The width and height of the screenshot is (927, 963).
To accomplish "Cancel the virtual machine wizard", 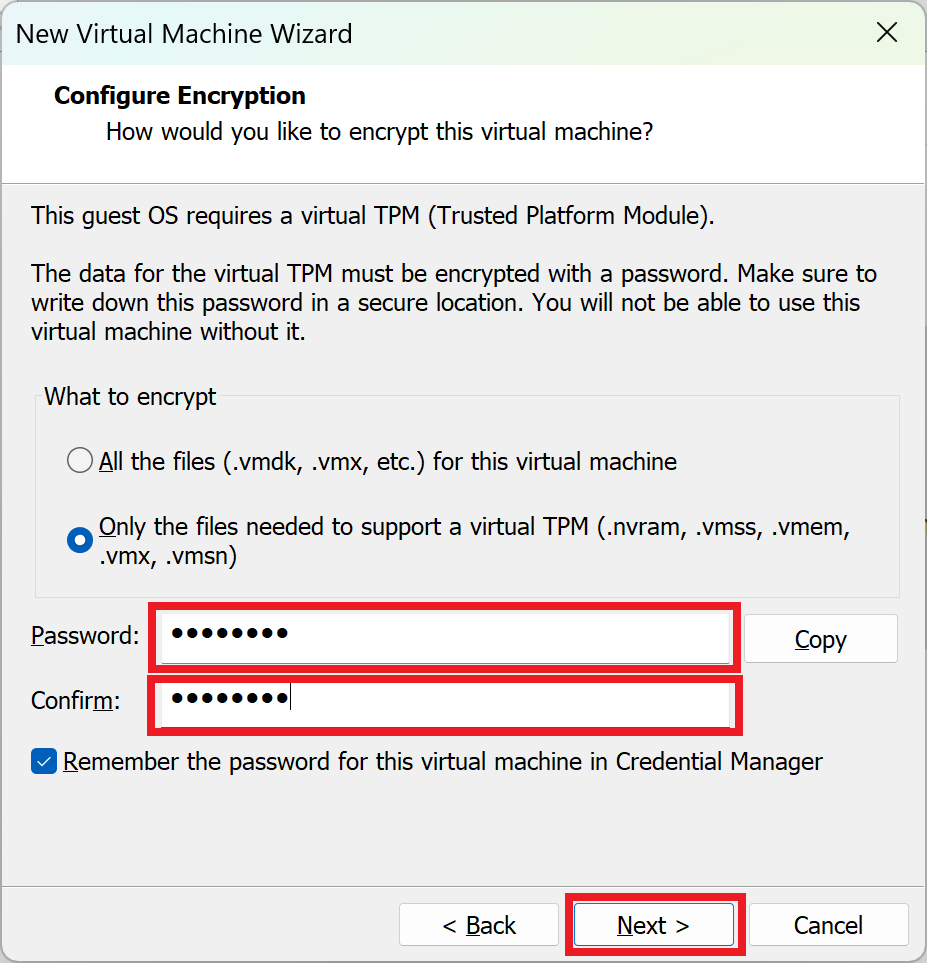I will point(828,925).
